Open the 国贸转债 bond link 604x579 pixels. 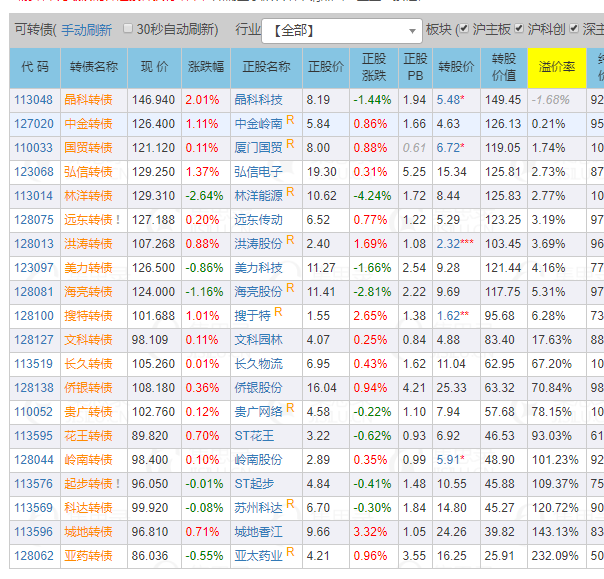coord(88,148)
